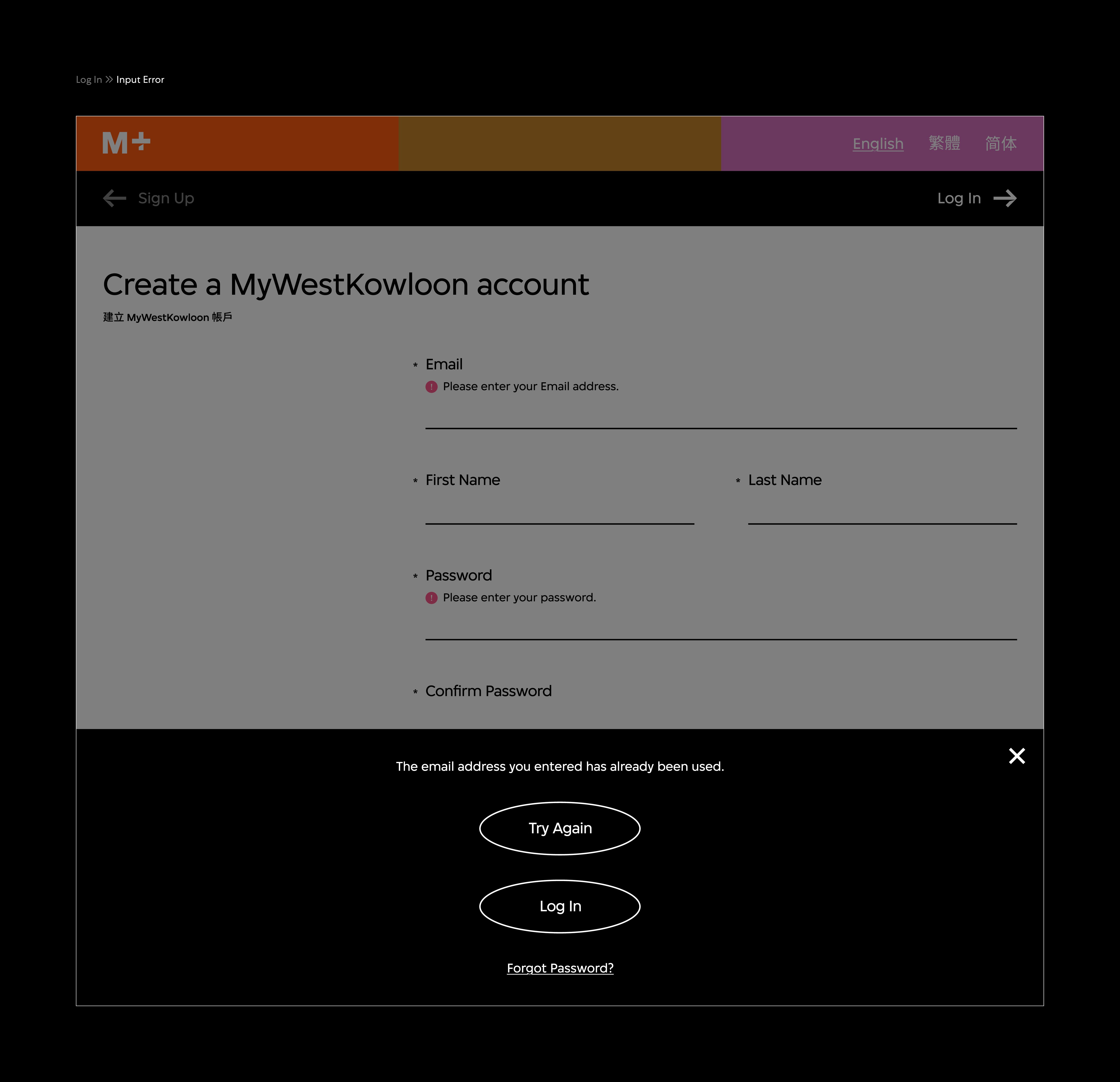Click the M+ logo

(x=126, y=143)
